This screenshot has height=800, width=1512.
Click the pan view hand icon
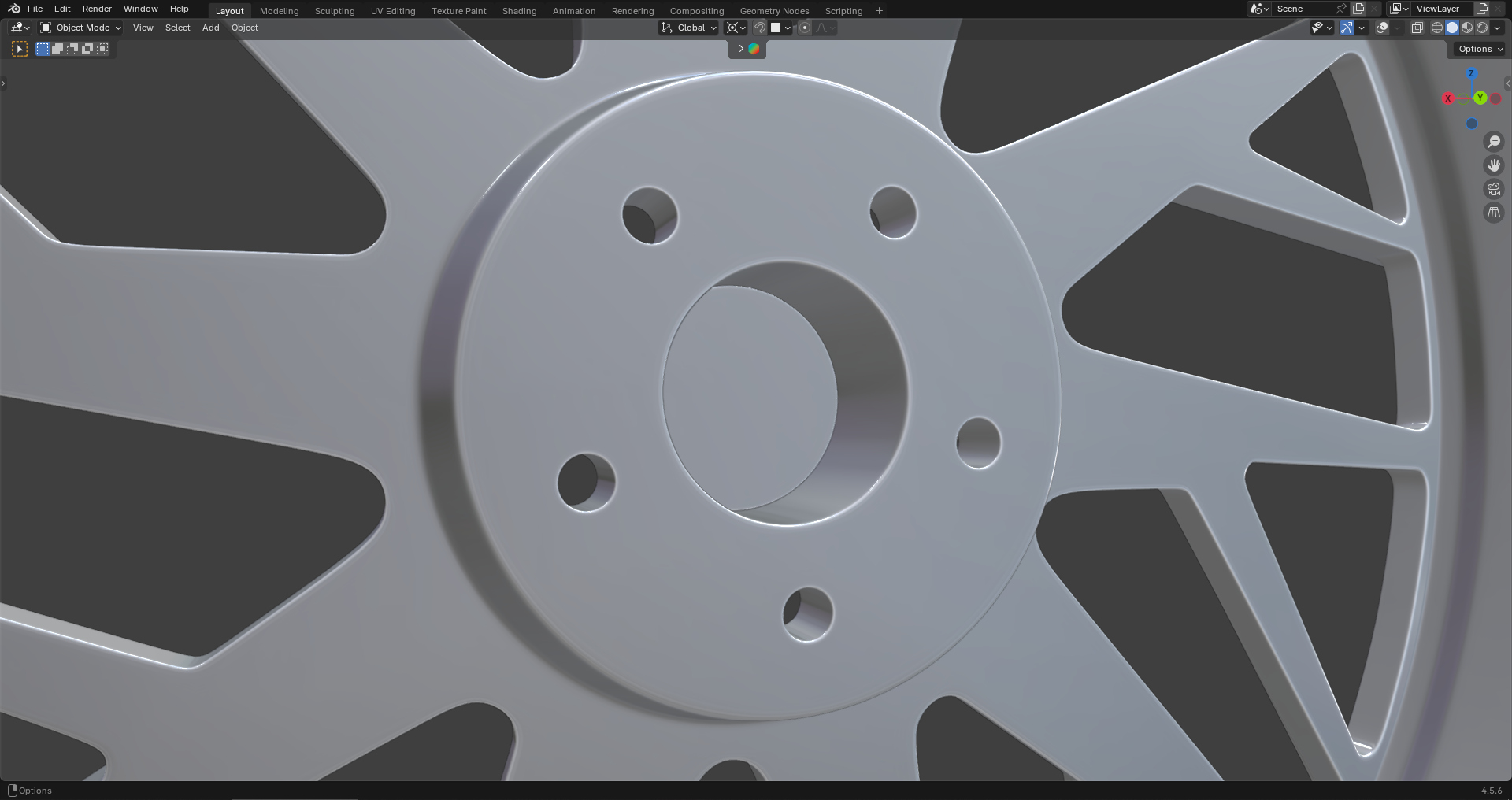(1494, 165)
